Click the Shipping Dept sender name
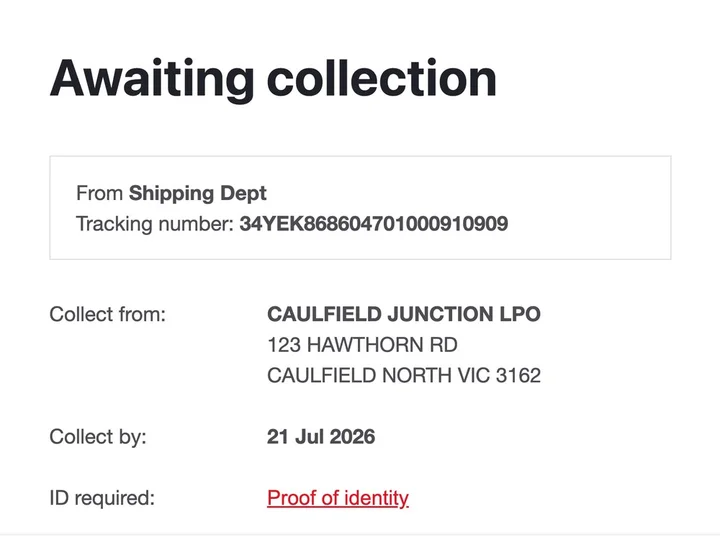The width and height of the screenshot is (720, 537). point(197,193)
